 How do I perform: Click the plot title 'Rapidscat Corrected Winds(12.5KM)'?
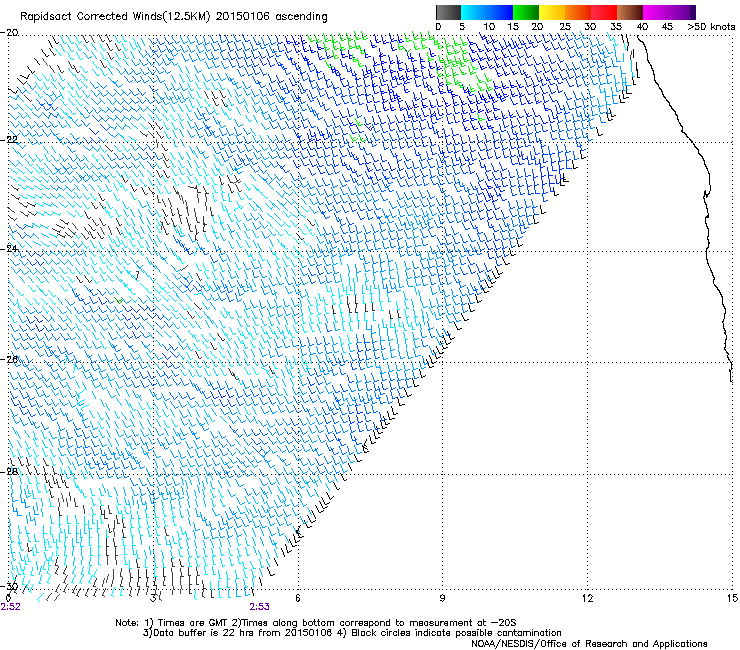pyautogui.click(x=116, y=16)
